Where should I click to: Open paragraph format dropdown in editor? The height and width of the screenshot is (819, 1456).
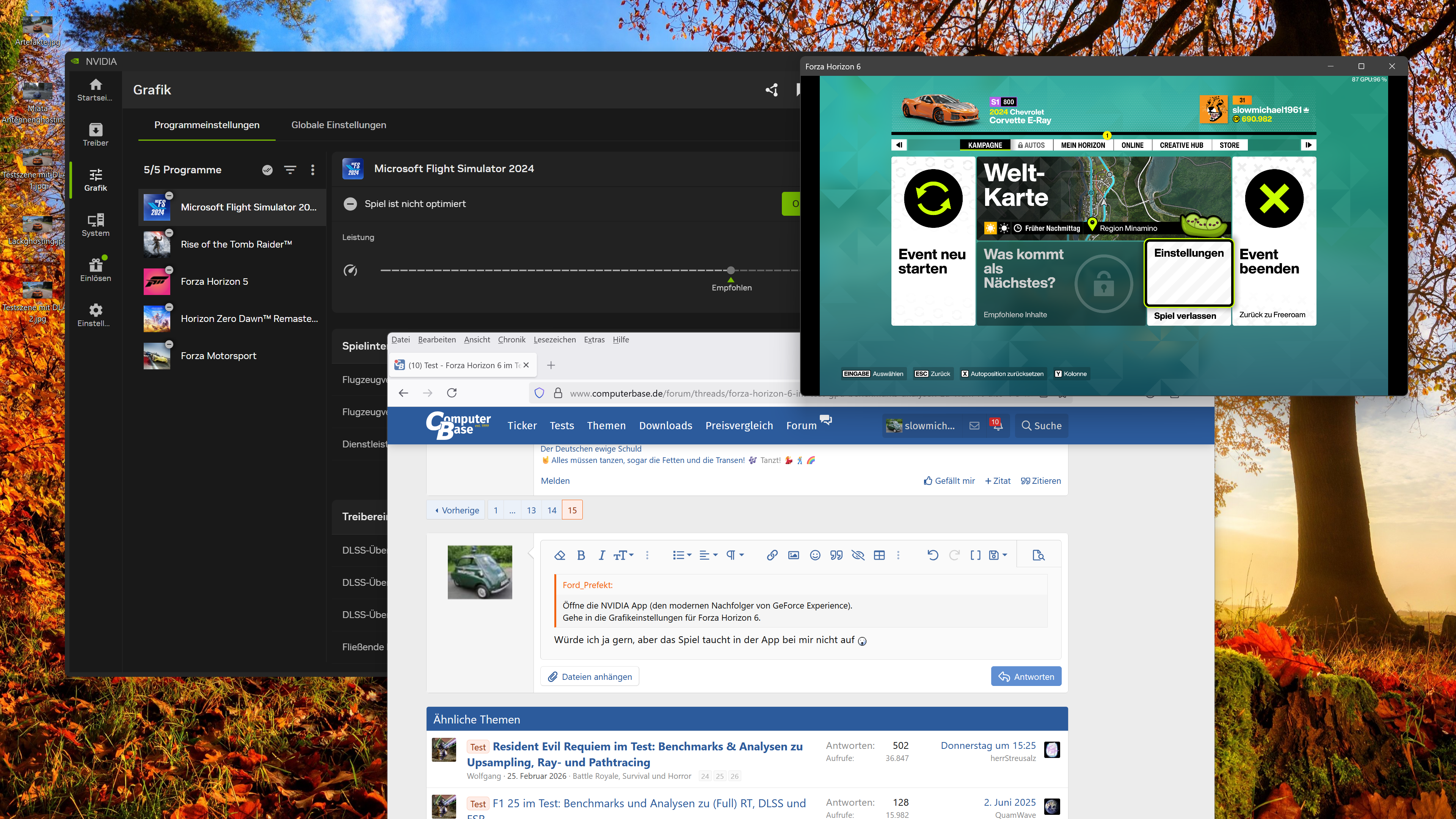(735, 555)
